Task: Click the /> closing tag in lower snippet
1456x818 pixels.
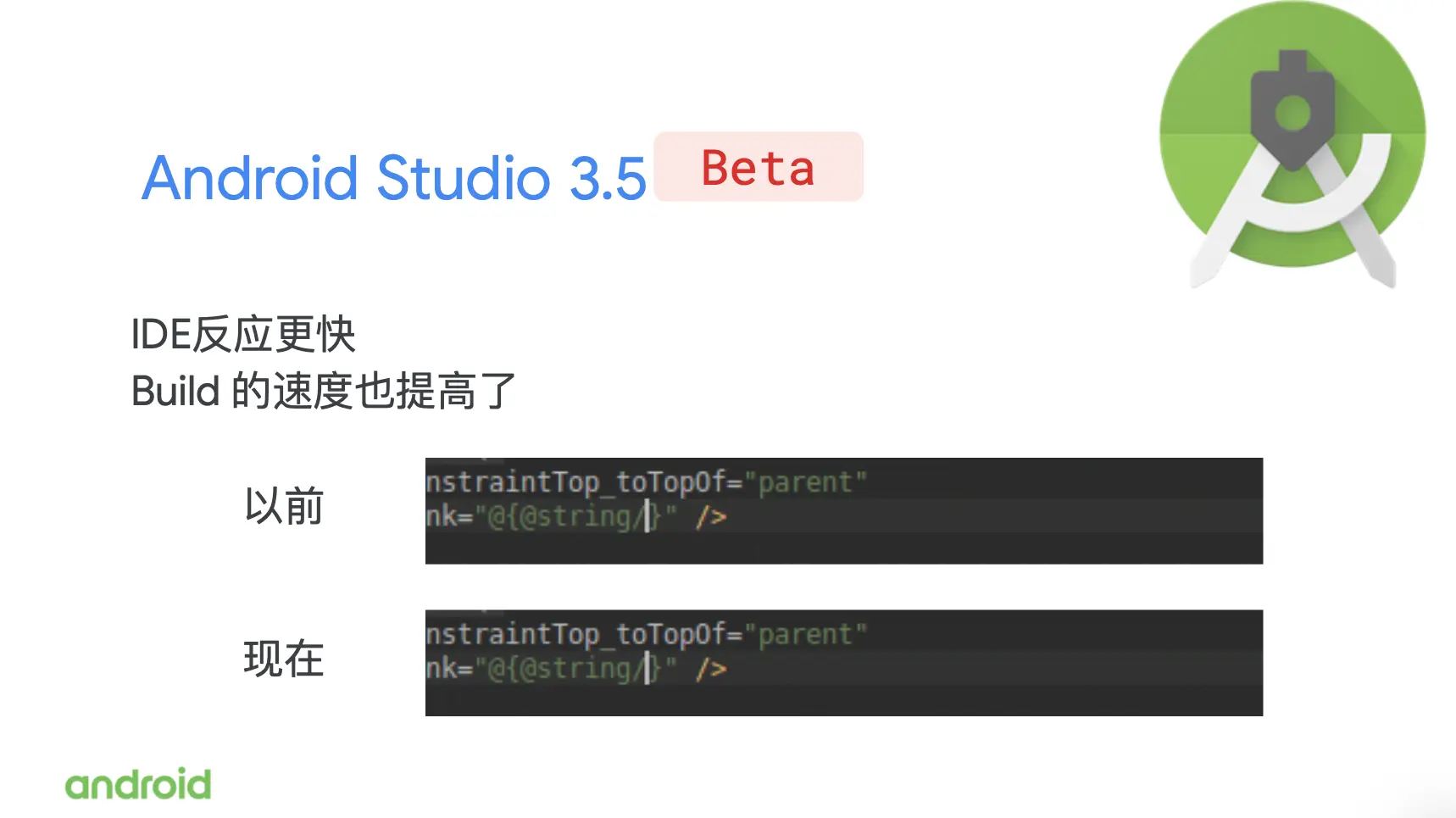Action: [711, 668]
